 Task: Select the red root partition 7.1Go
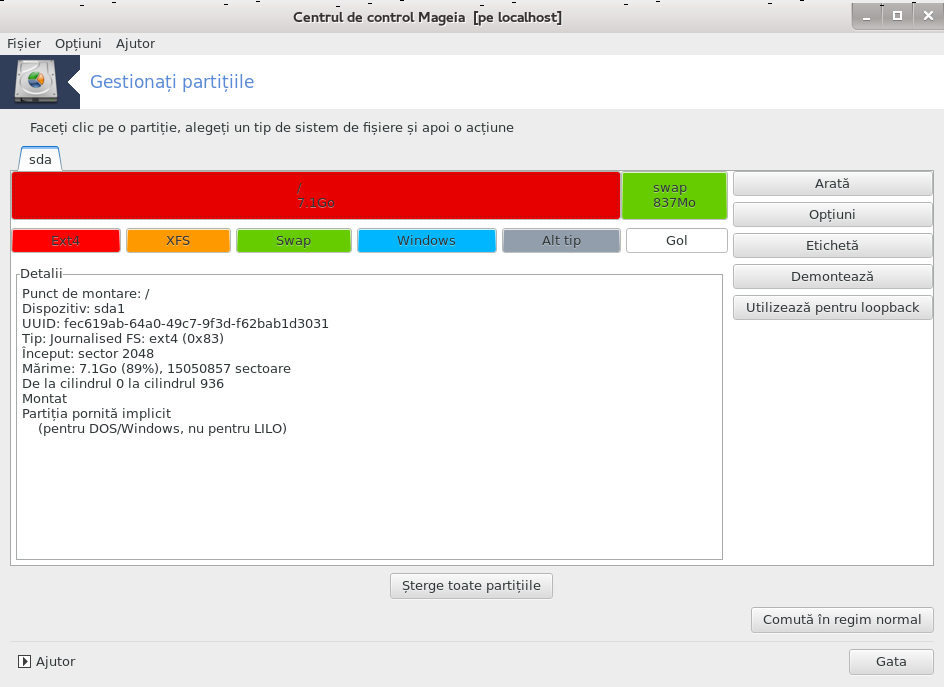tap(315, 196)
